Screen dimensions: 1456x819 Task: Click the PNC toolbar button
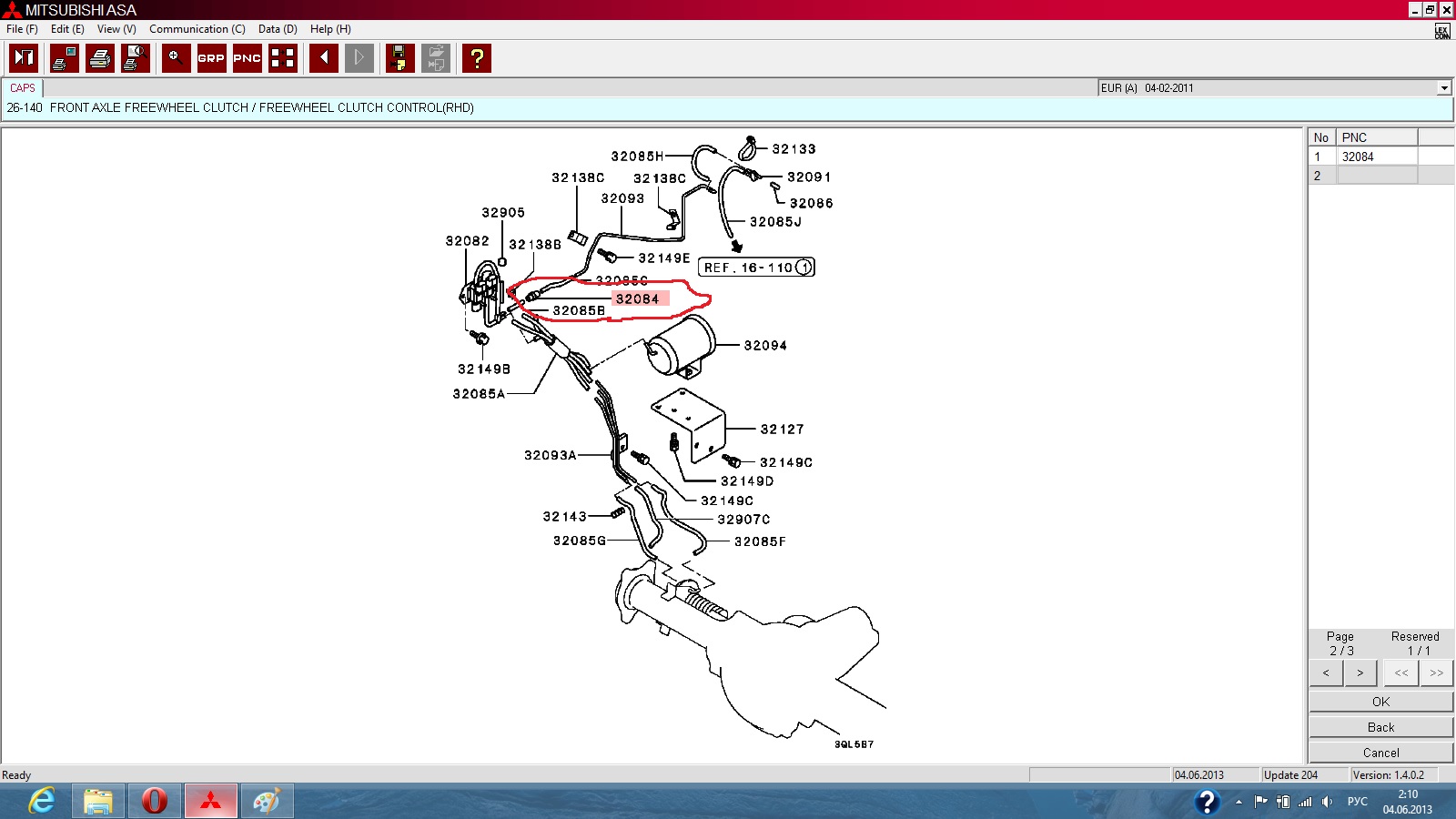(248, 58)
